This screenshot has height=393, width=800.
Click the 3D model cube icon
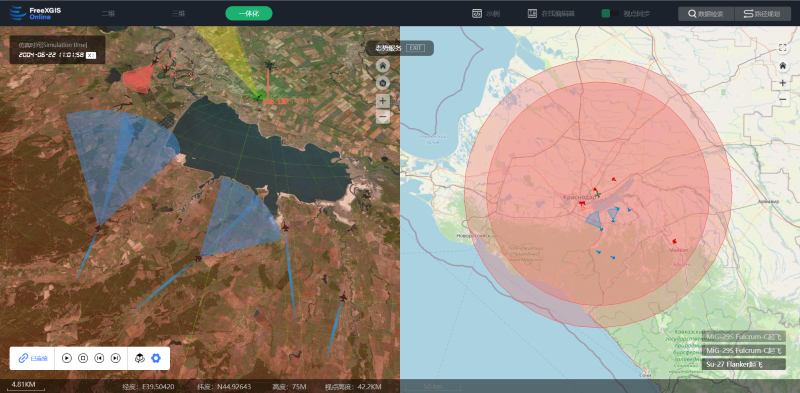click(139, 358)
